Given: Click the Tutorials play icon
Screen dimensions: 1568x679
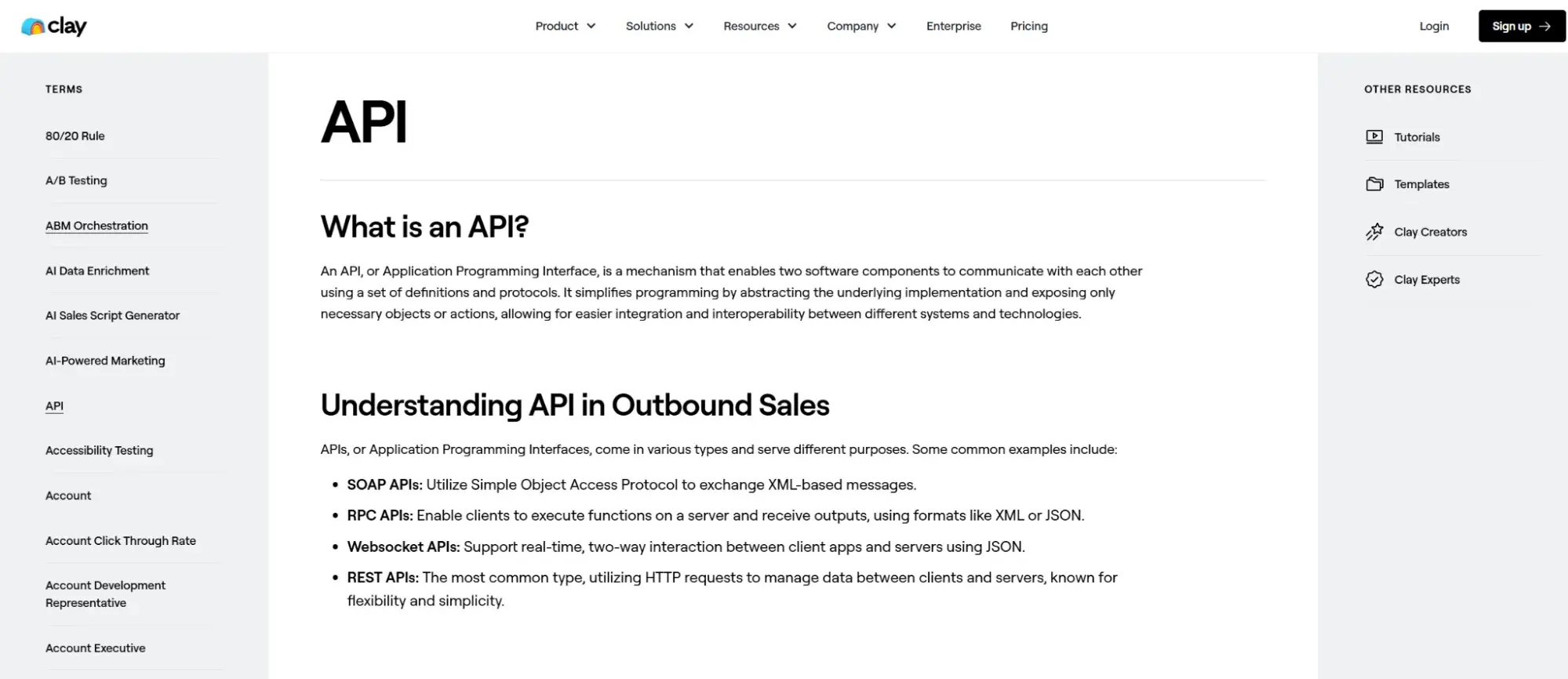Looking at the screenshot, I should point(1374,137).
